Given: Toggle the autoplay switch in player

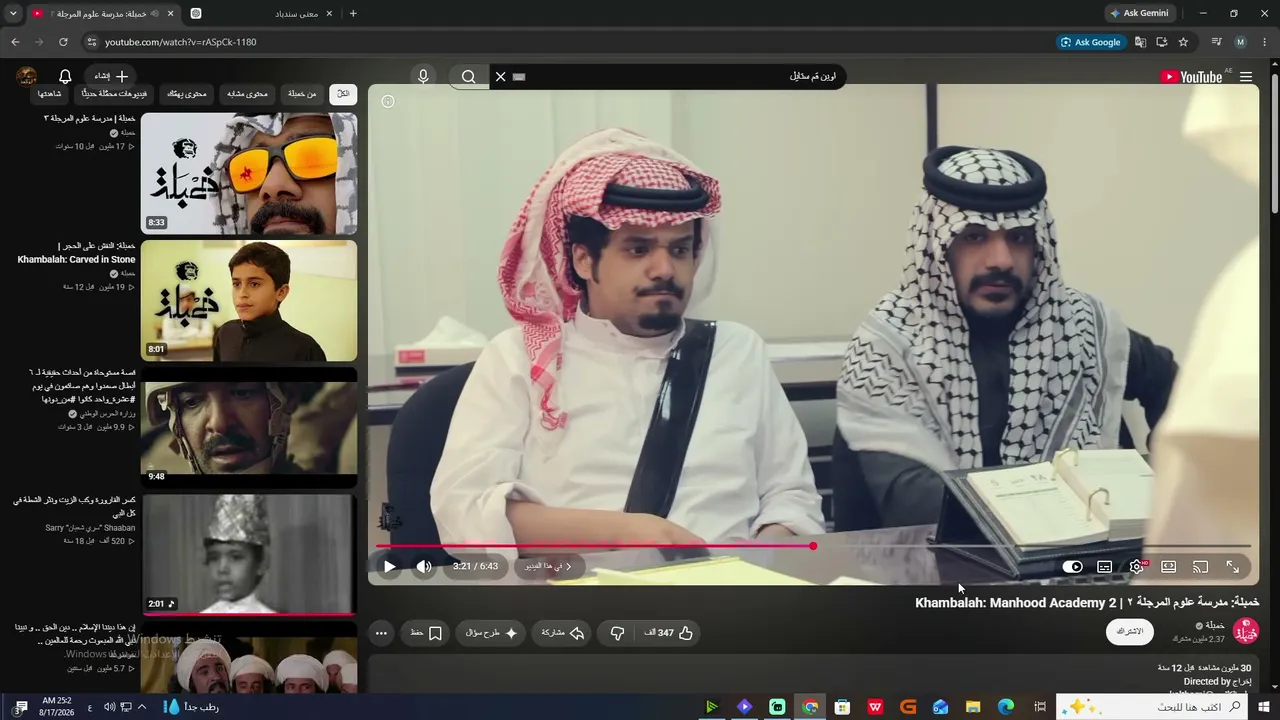Looking at the screenshot, I should (1072, 567).
